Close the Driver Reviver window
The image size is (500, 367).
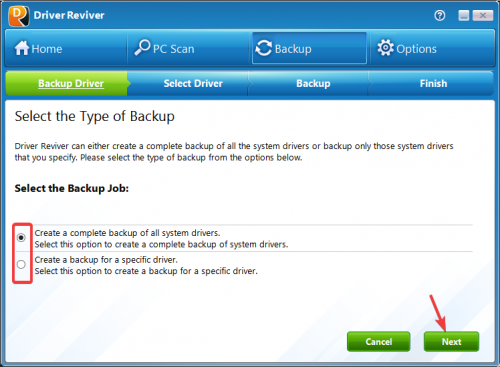click(483, 15)
